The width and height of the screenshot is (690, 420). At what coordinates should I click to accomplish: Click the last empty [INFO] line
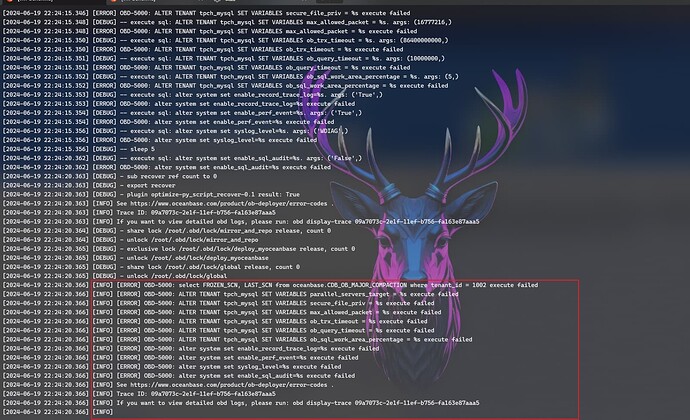pos(58,412)
